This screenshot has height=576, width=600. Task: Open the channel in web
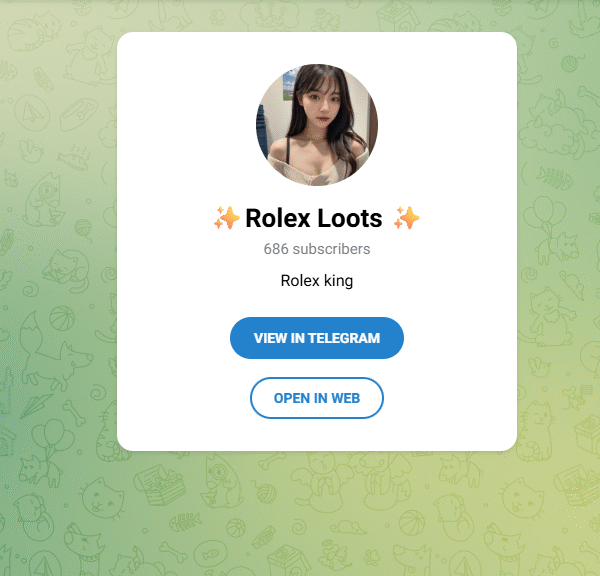[316, 398]
